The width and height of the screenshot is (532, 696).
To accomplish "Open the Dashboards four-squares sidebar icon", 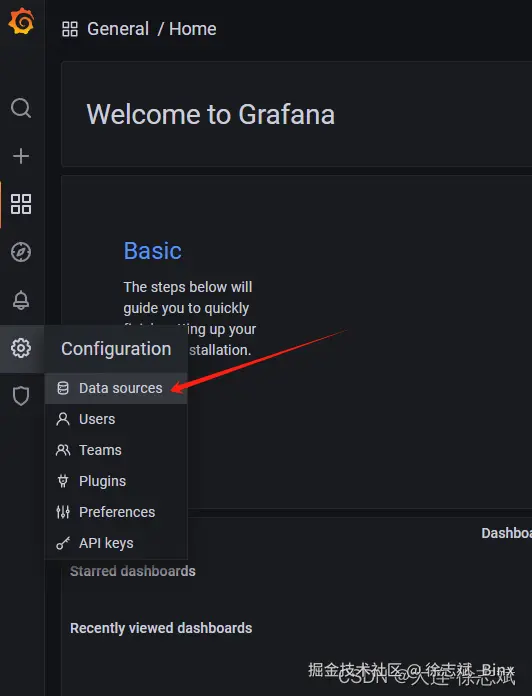I will pos(21,204).
